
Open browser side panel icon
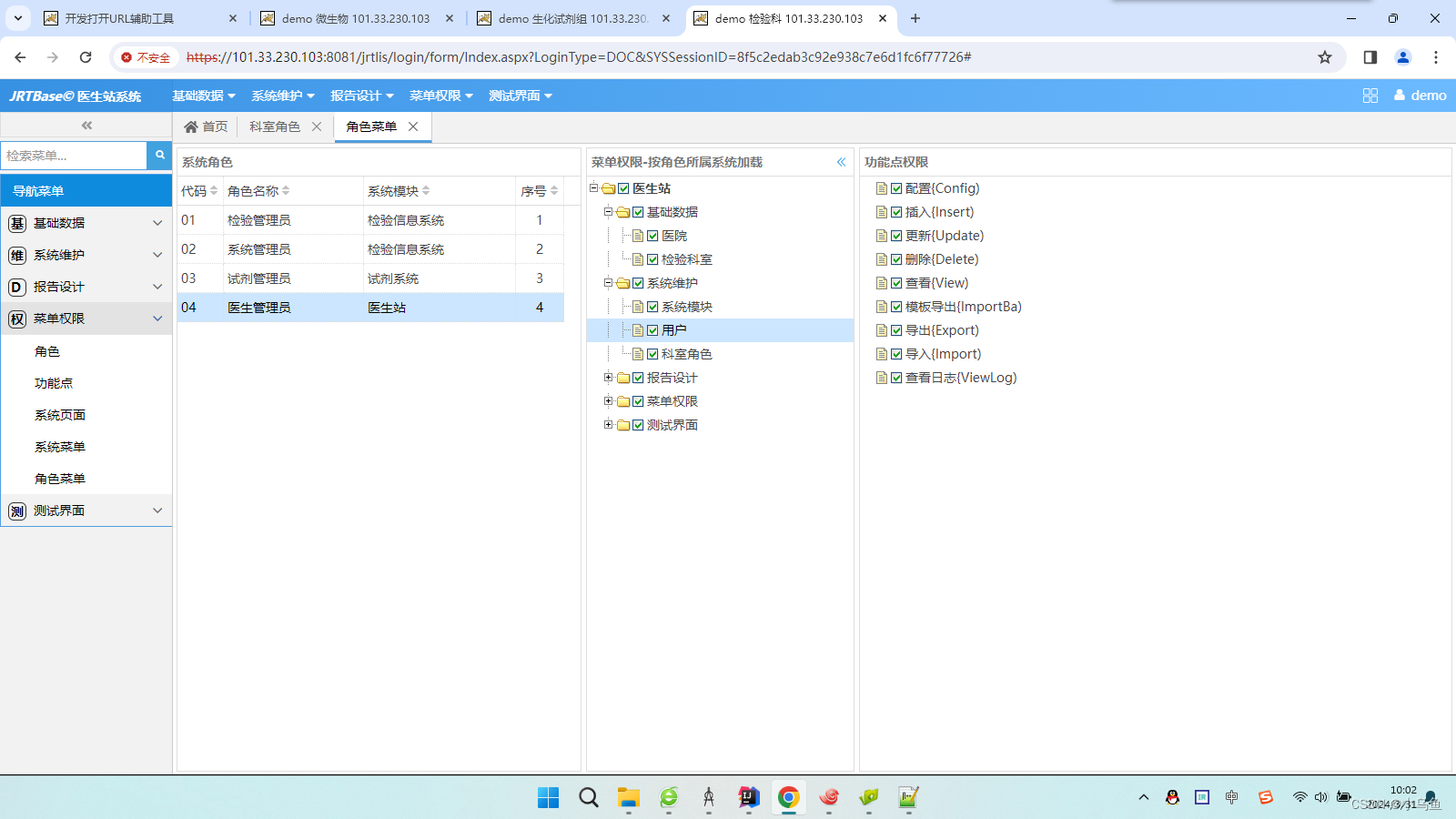(1370, 57)
